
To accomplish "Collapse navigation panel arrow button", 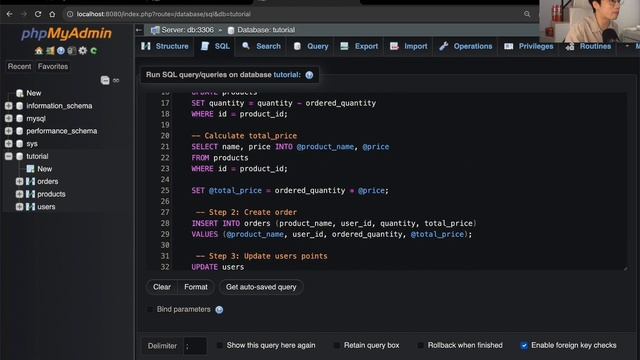I will tap(139, 30).
